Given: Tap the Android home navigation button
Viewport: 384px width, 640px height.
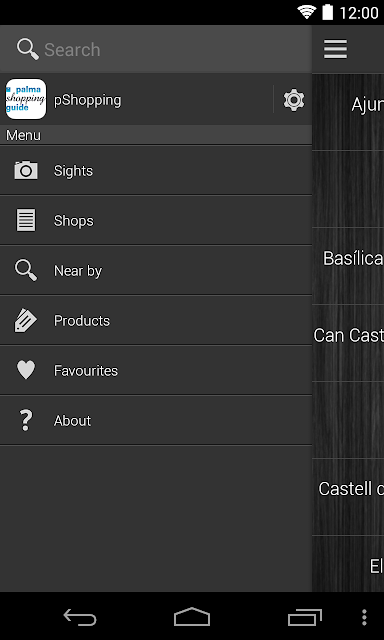Looking at the screenshot, I should [192, 617].
